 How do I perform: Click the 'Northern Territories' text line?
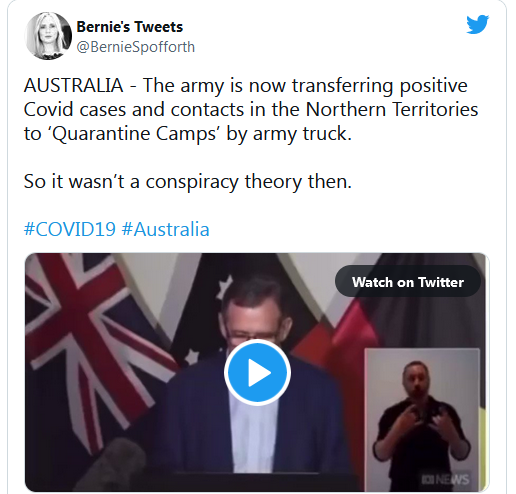[x=251, y=109]
